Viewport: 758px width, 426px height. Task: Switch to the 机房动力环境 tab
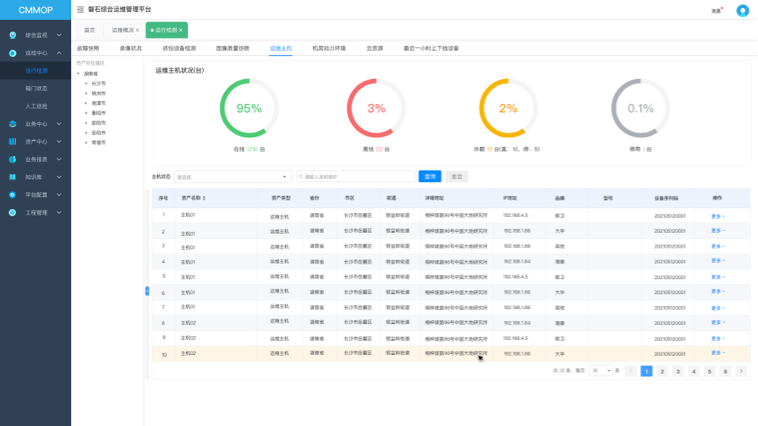point(328,48)
